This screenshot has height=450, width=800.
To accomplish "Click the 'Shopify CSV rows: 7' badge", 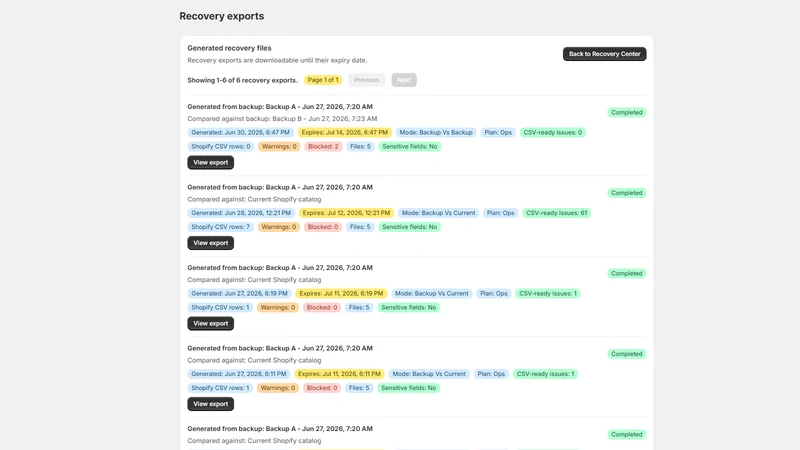I will click(220, 227).
